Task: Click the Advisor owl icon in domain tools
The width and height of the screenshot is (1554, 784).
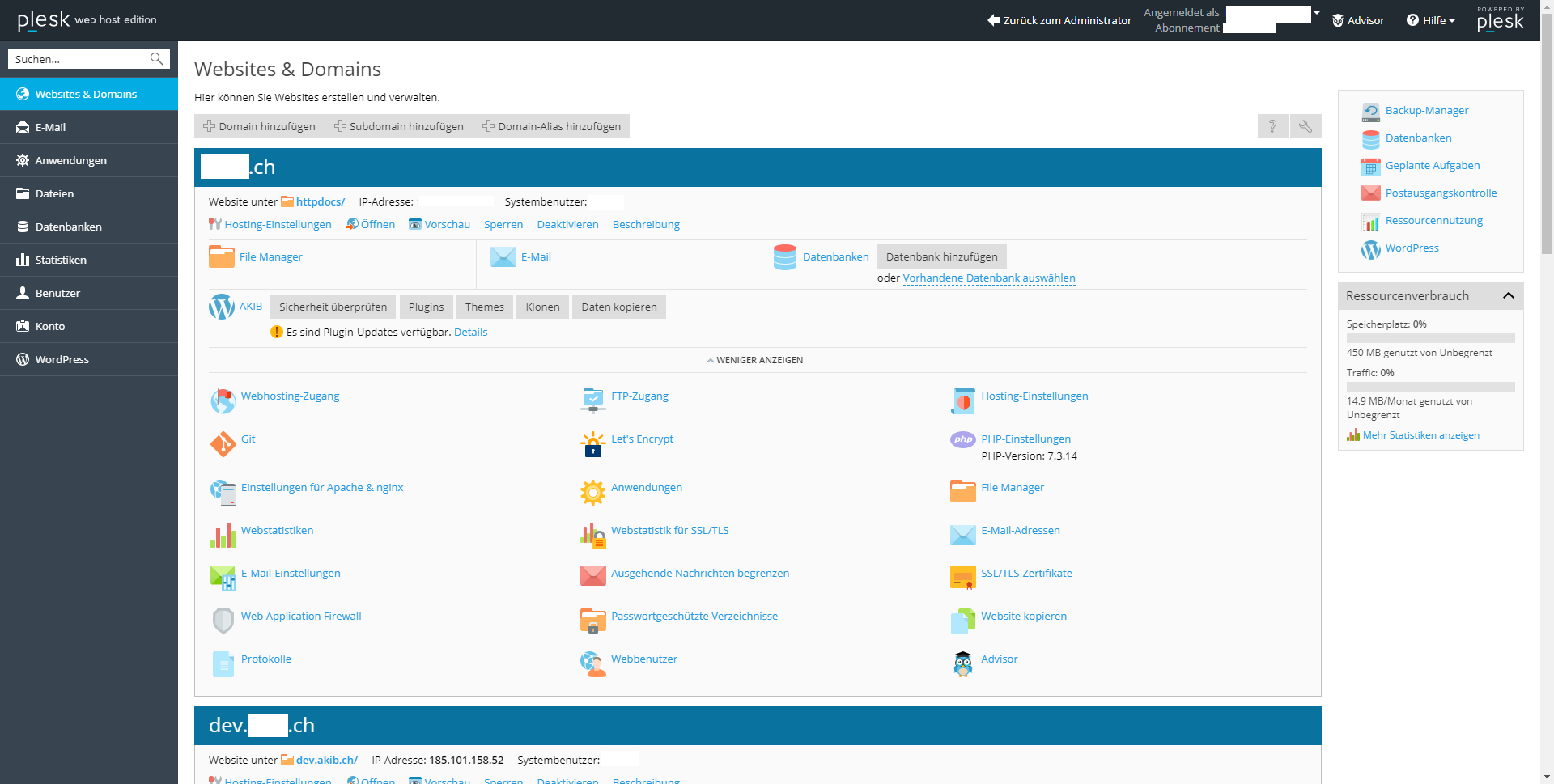Action: (963, 663)
